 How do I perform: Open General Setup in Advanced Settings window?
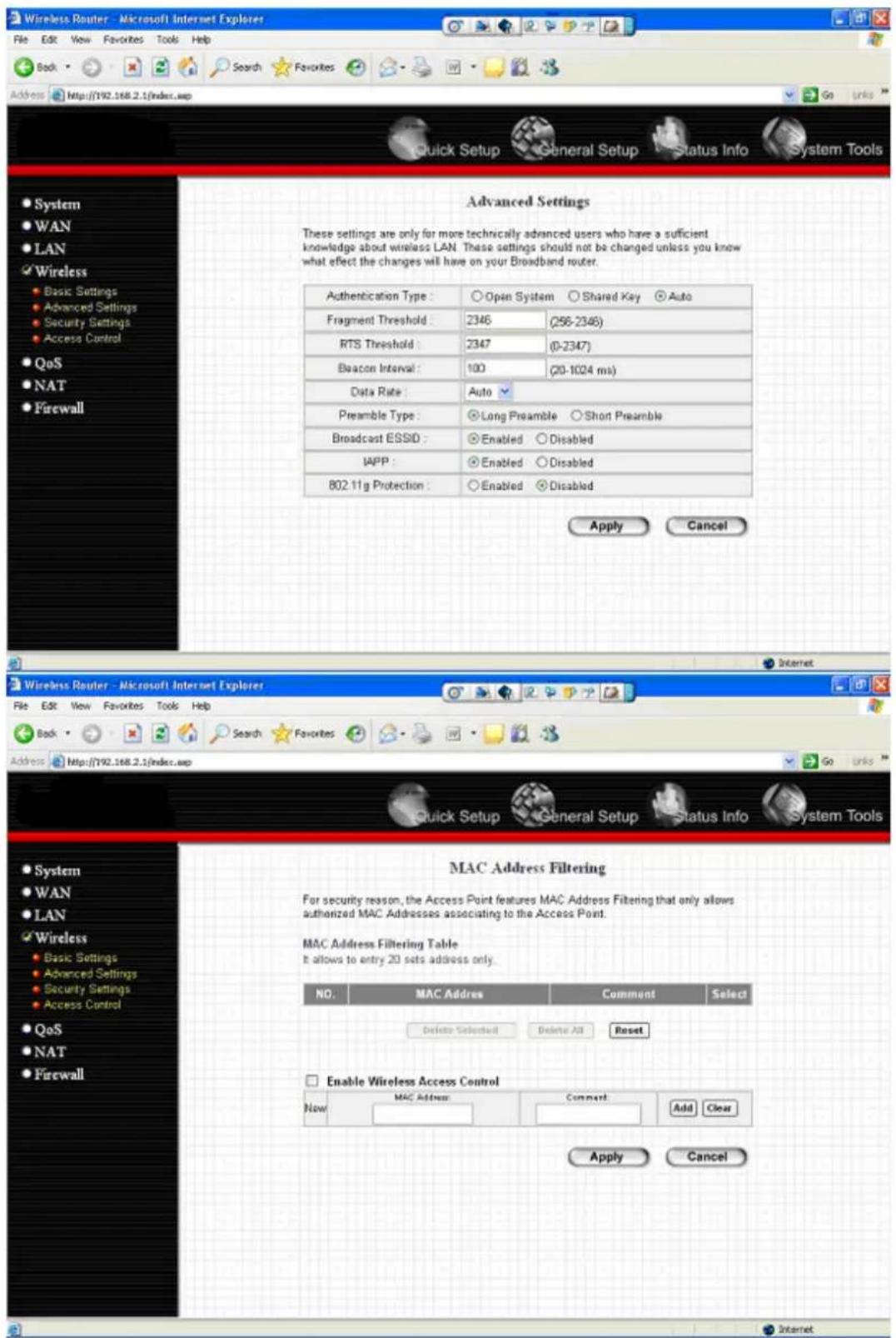point(575,140)
